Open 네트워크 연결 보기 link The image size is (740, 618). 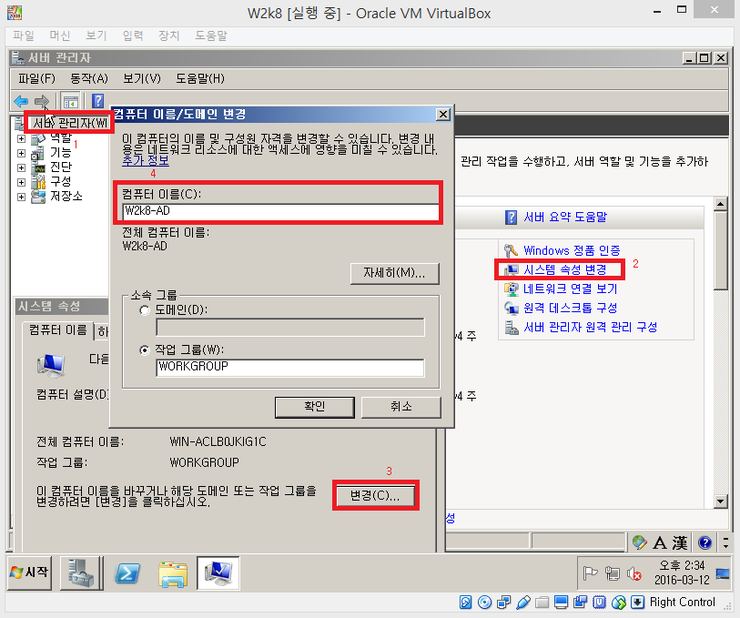pyautogui.click(x=570, y=289)
